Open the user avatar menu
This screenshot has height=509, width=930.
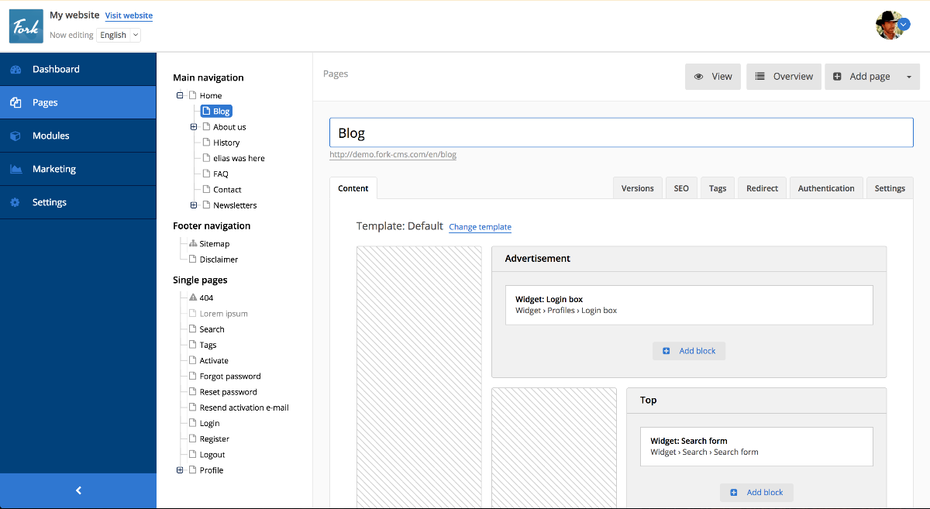click(892, 25)
